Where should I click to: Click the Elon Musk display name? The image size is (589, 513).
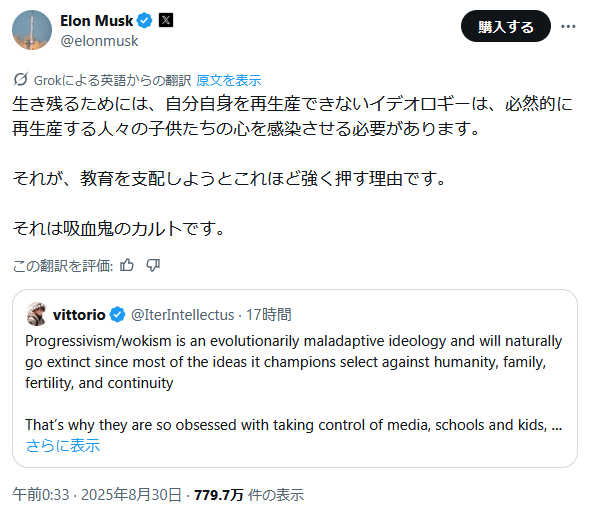click(x=97, y=21)
